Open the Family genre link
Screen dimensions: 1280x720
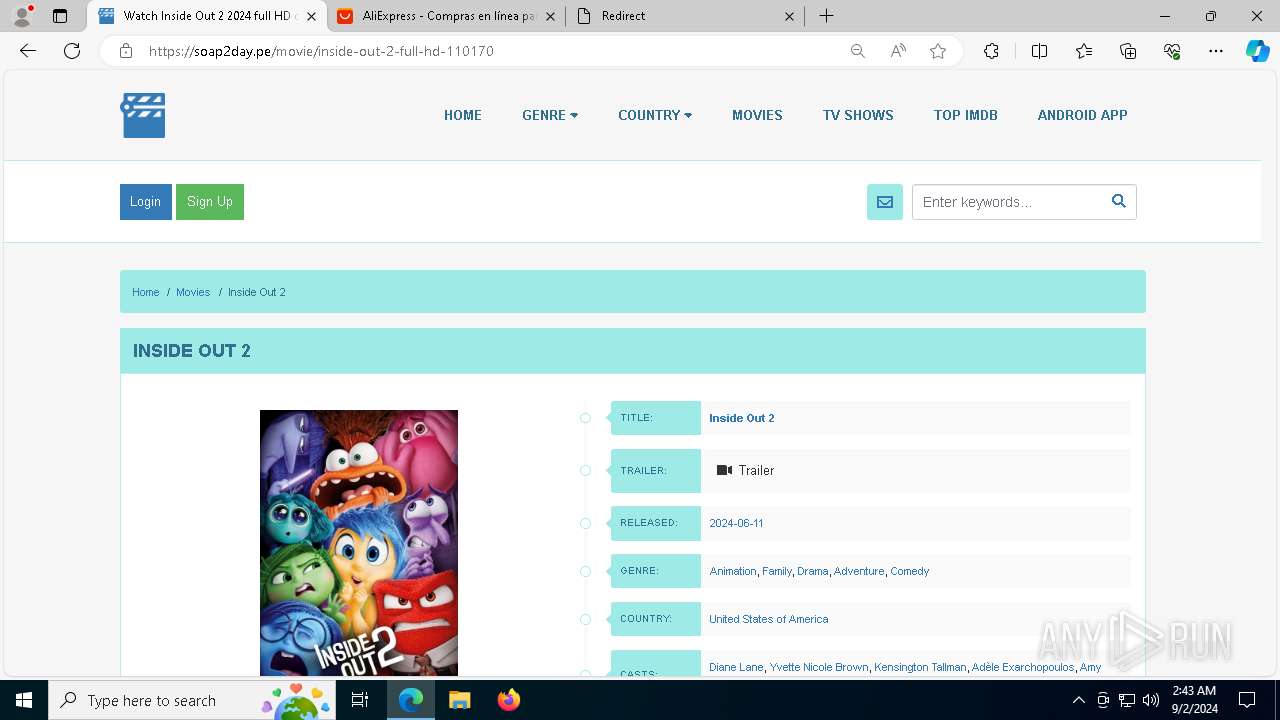coord(777,571)
